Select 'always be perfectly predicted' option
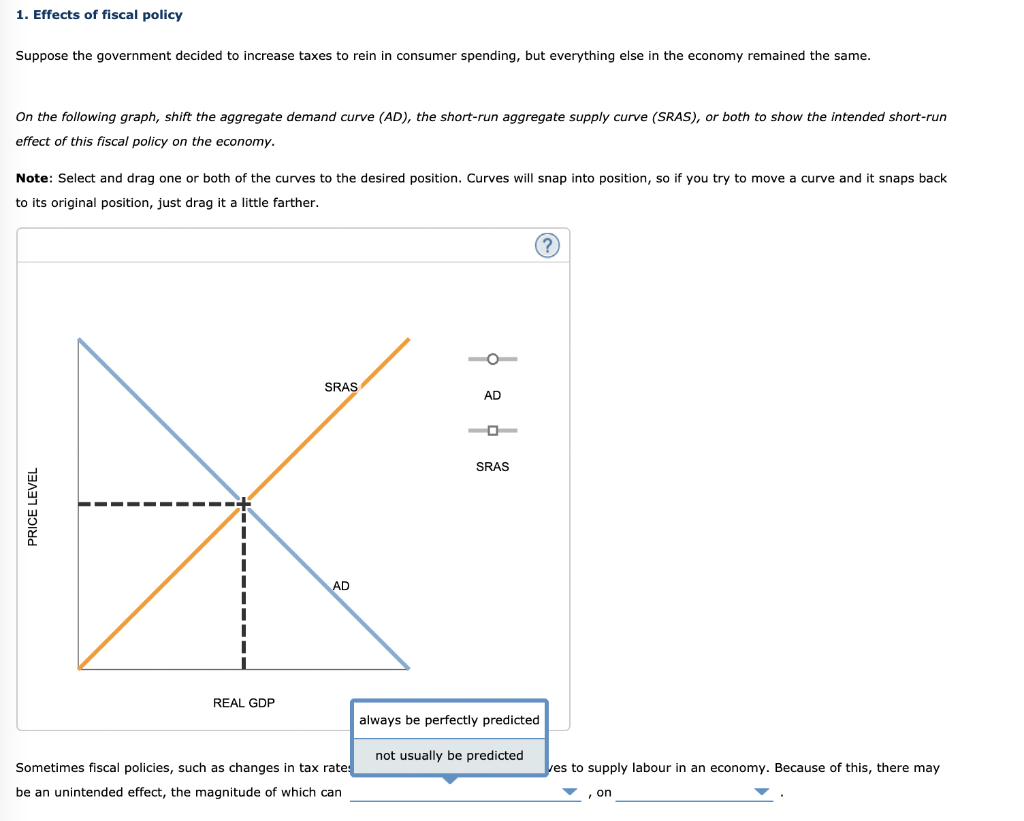1024x821 pixels. coord(449,719)
